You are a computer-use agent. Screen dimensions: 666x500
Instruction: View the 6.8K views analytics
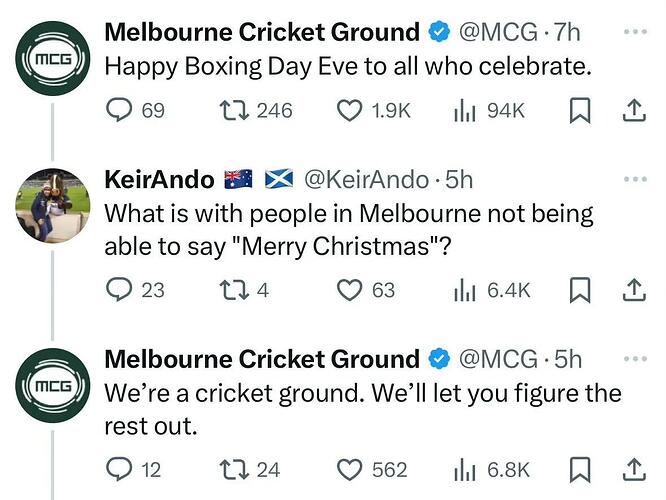coord(491,470)
